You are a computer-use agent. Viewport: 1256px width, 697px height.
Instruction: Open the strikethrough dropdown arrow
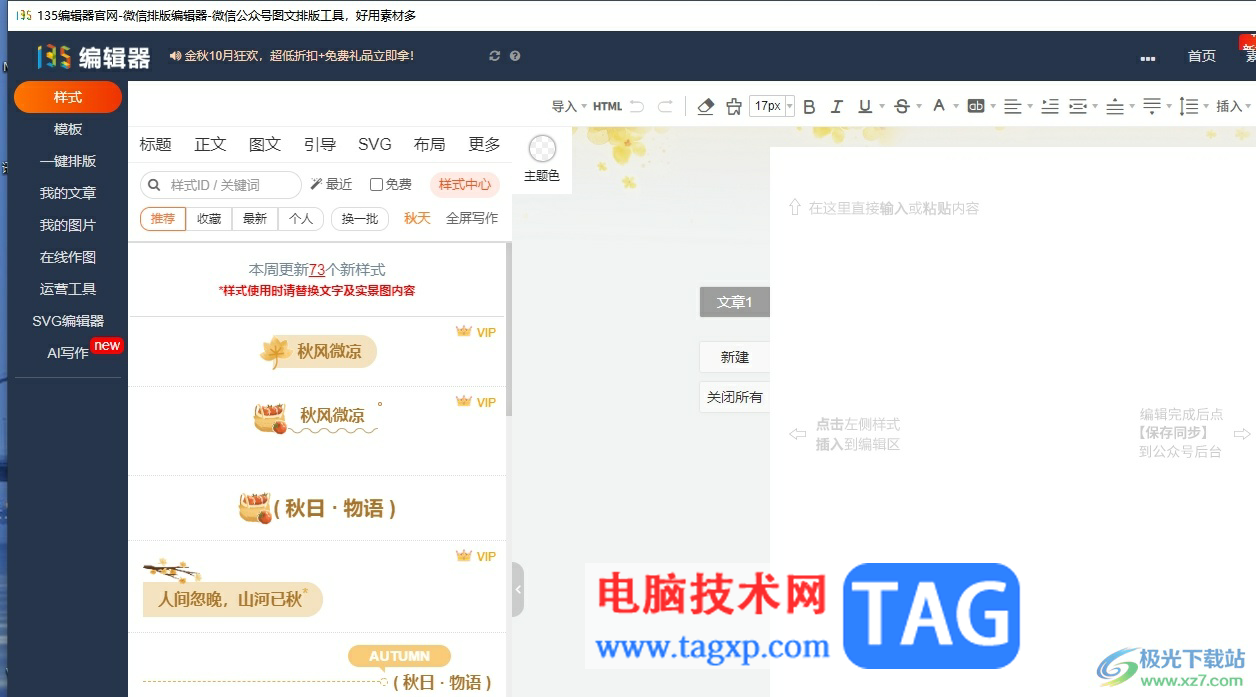(920, 106)
